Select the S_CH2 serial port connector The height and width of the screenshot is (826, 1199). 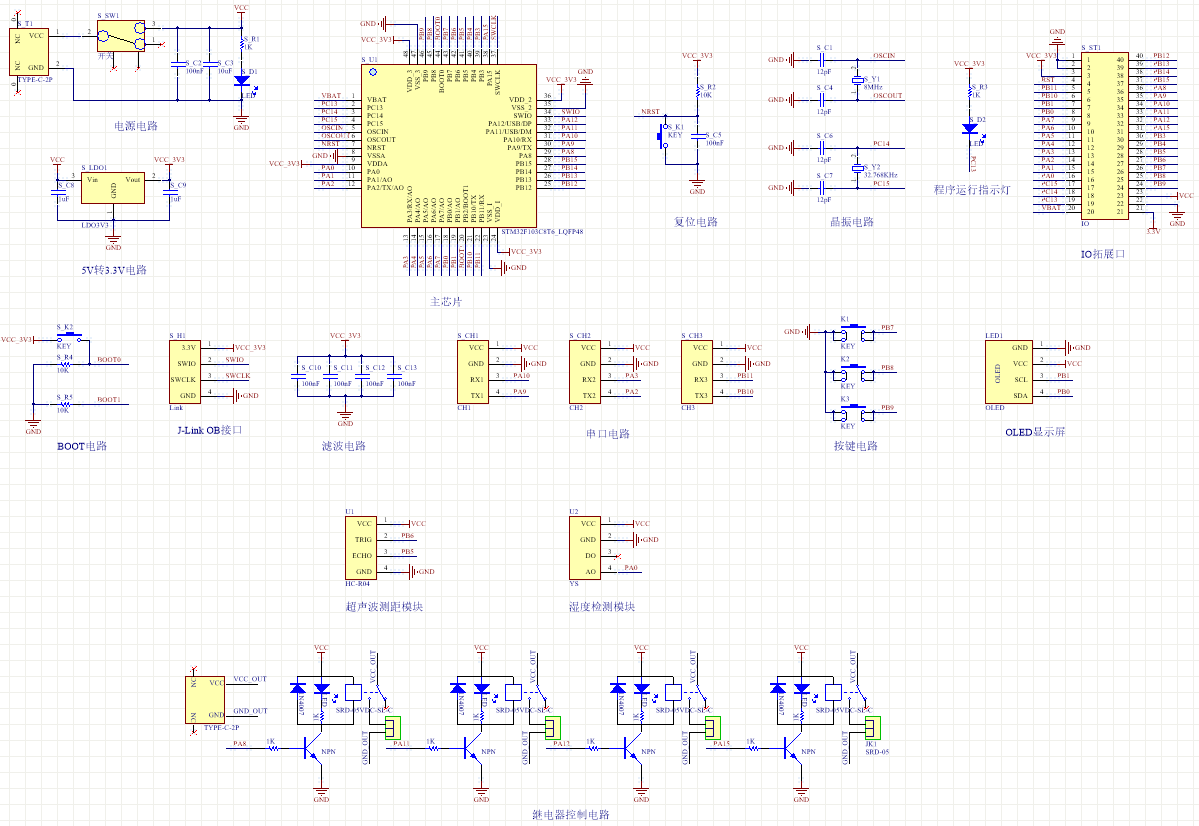click(x=588, y=371)
